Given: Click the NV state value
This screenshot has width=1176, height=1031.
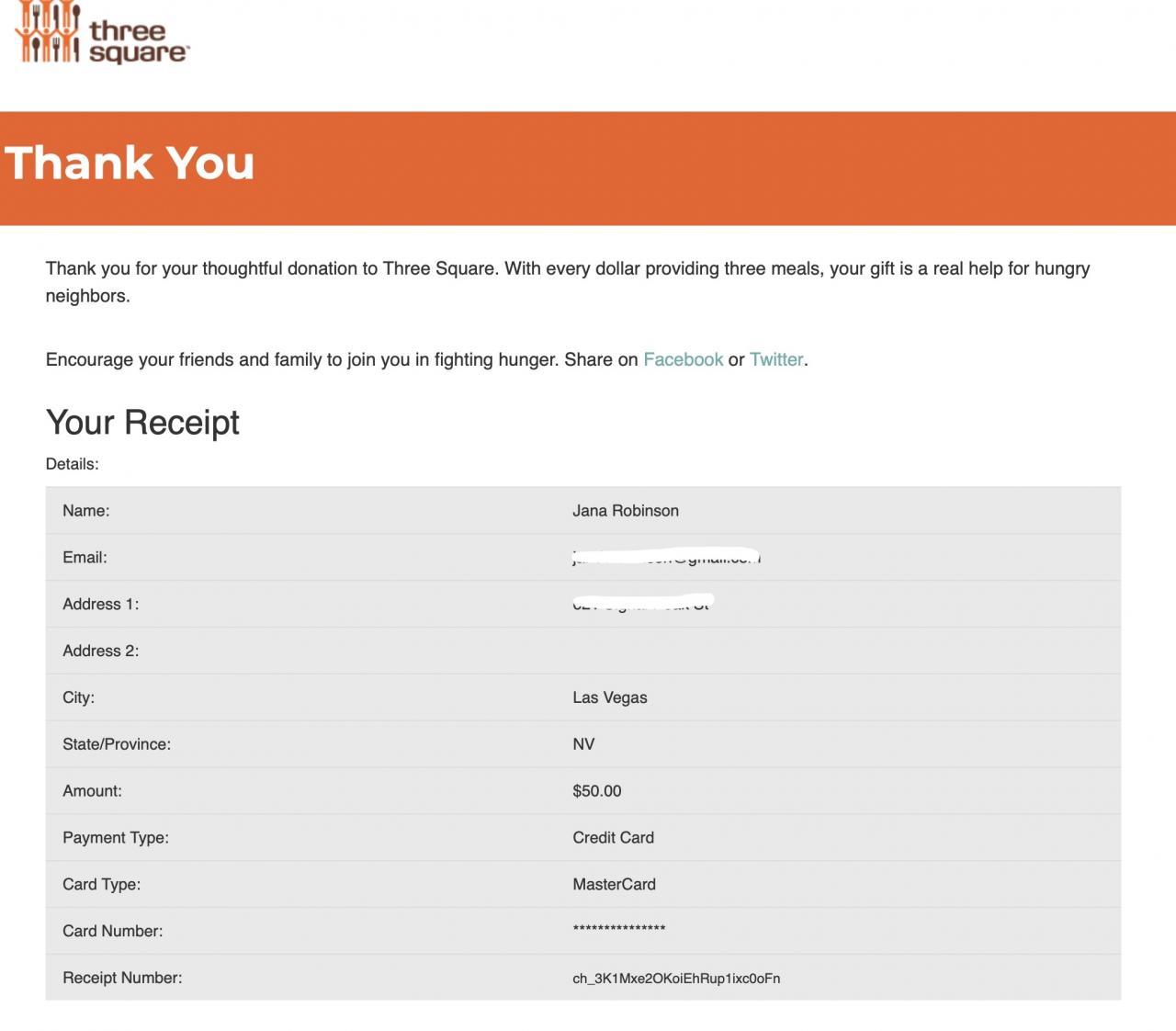Looking at the screenshot, I should [x=583, y=744].
